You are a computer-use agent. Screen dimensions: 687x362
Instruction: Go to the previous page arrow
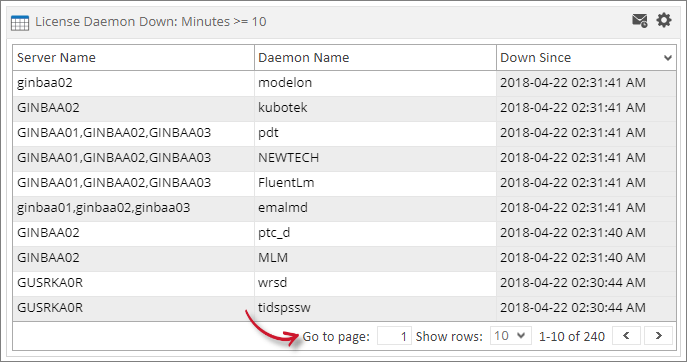click(626, 336)
